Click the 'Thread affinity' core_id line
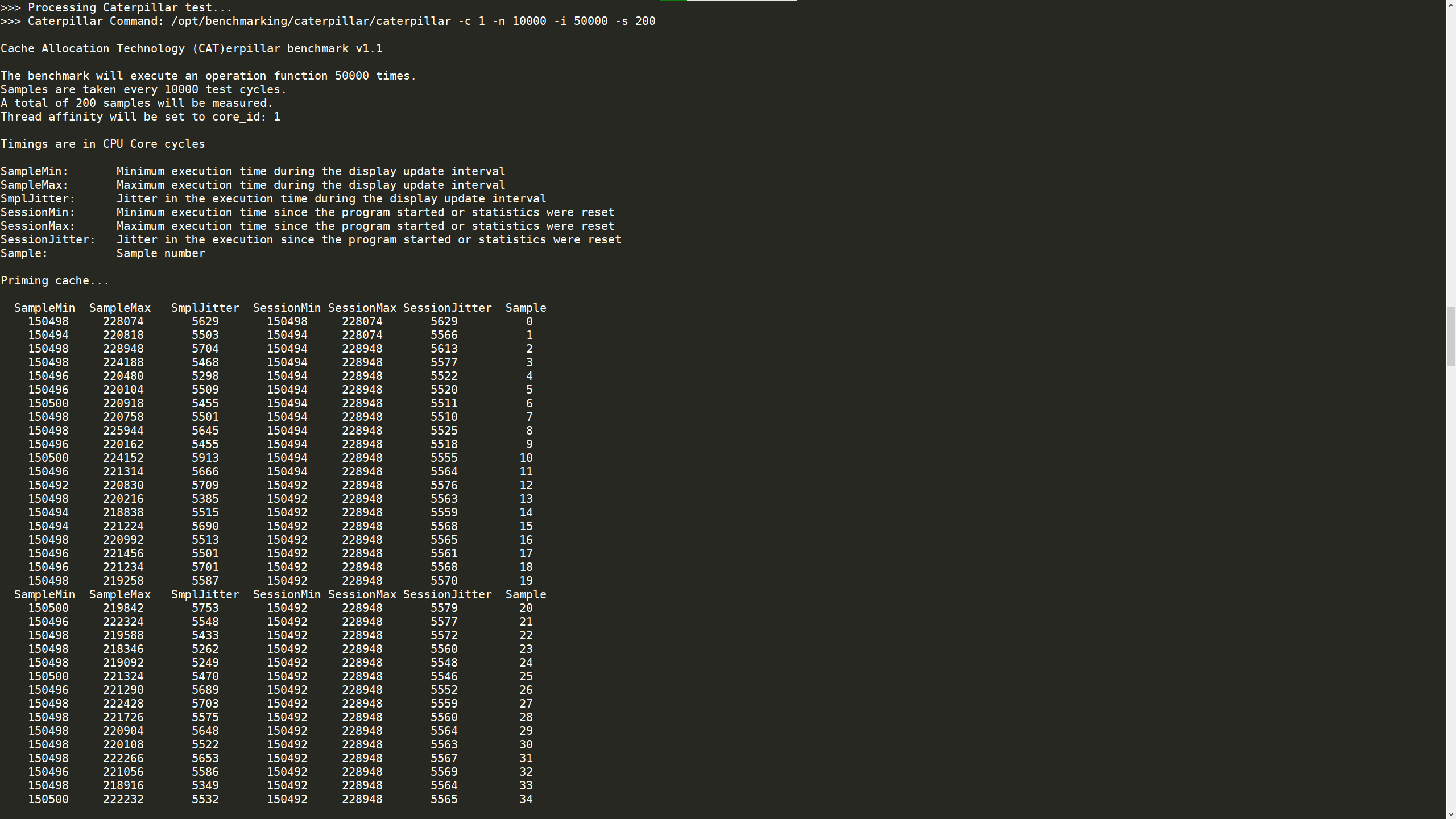 coord(140,117)
